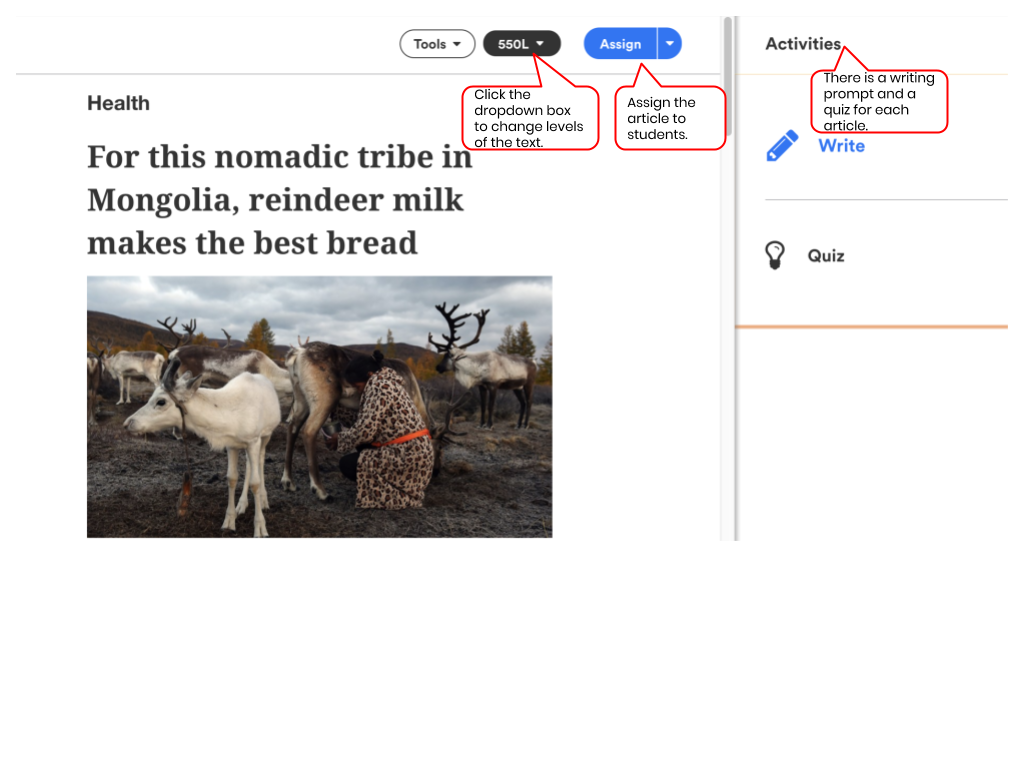Click the caret arrow beside 550L

[x=539, y=44]
